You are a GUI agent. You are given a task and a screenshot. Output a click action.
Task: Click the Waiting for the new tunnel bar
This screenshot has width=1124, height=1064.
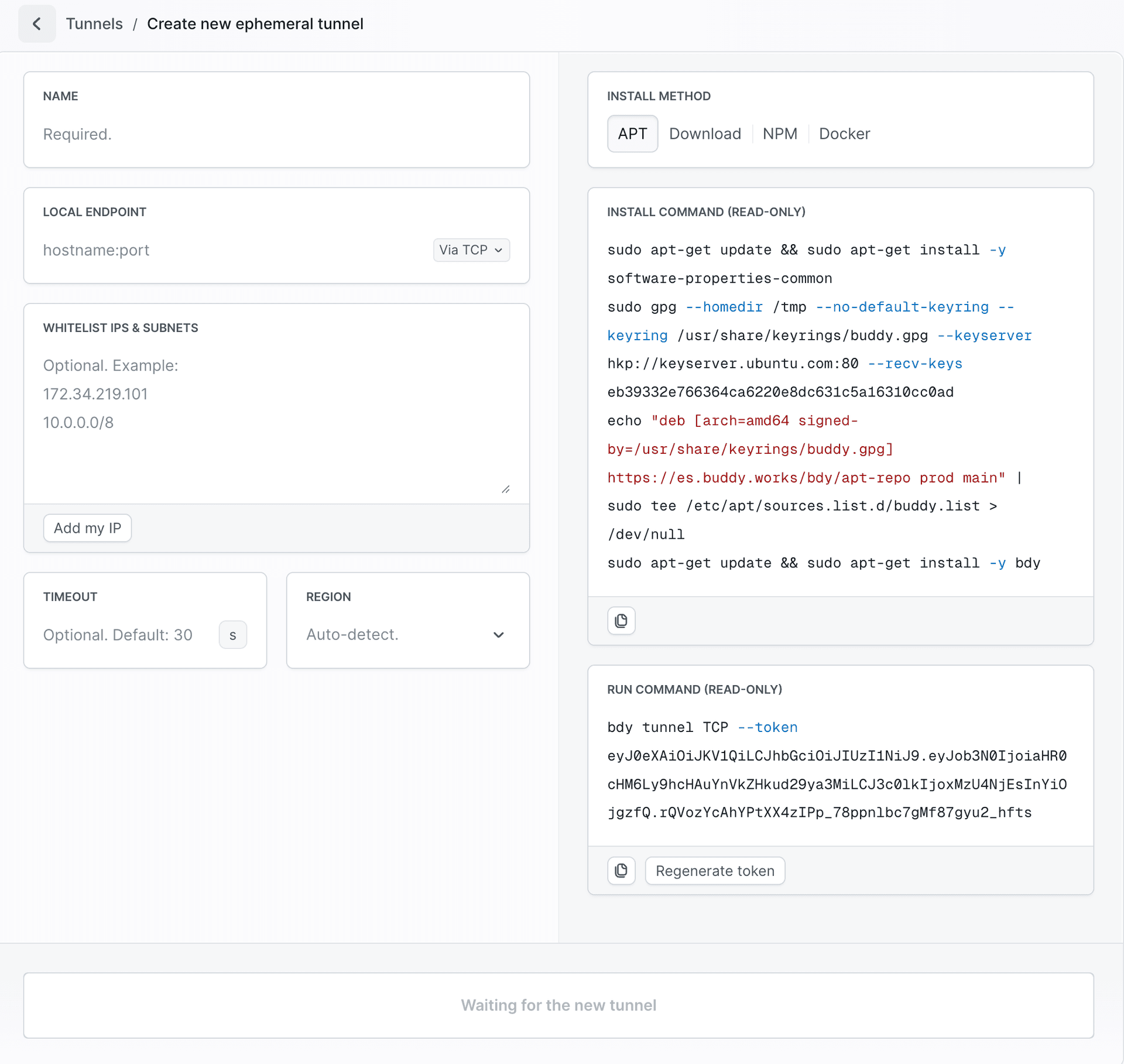pos(558,1005)
